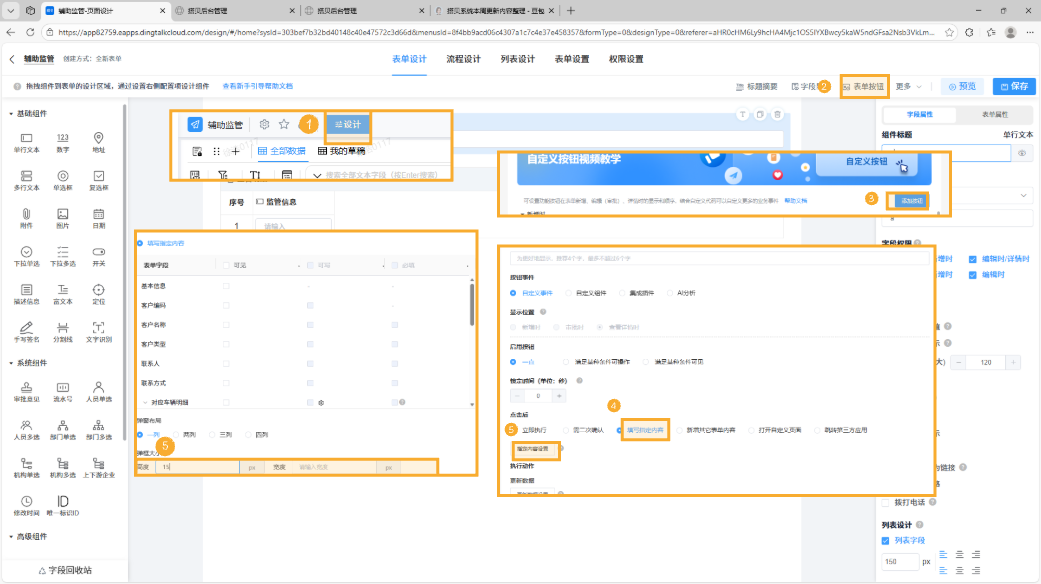
Task: Click the 预览 preview button
Action: (x=962, y=86)
